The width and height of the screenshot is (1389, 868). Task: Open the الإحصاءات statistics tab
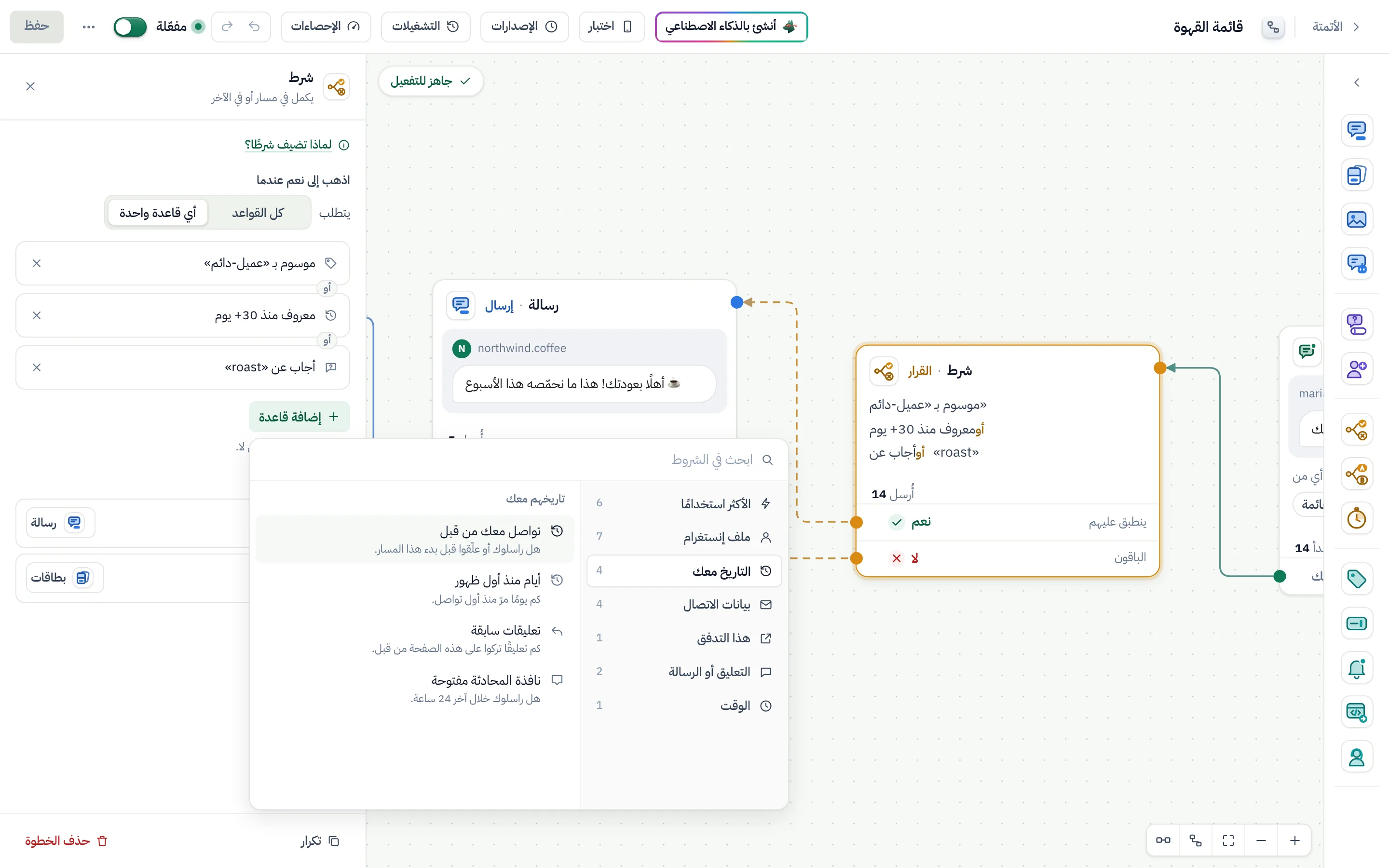[x=326, y=27]
